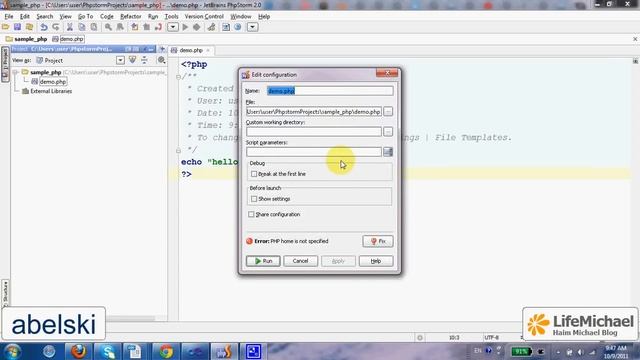640x360 pixels.
Task: Browse for custom working directory
Action: 388,131
